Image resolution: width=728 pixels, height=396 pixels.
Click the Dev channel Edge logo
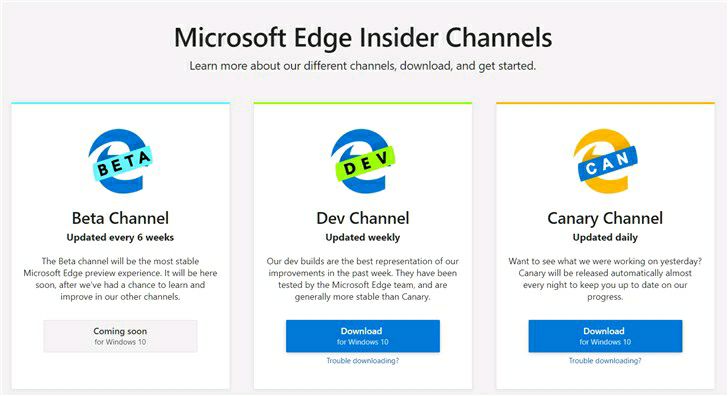click(x=363, y=161)
